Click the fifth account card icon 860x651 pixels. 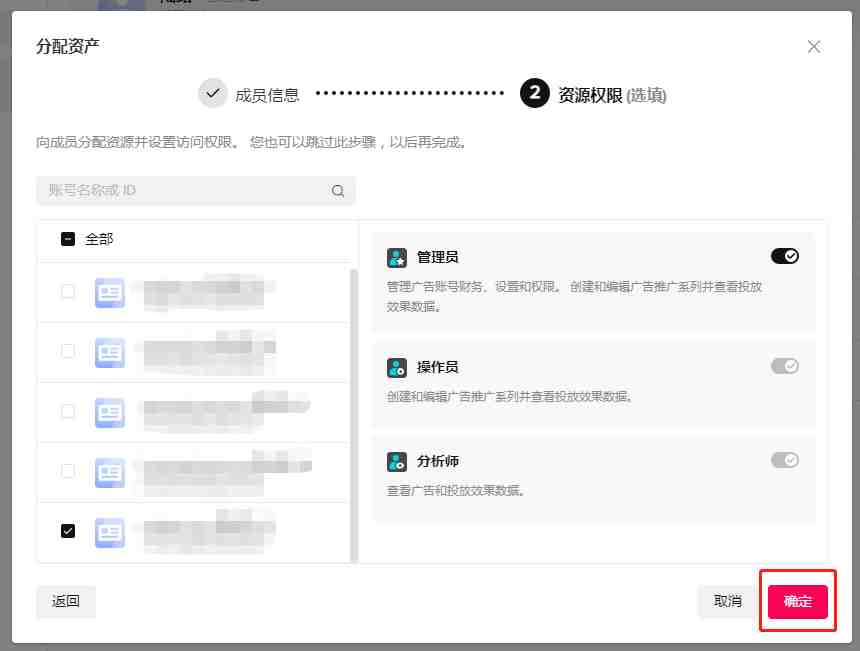click(x=109, y=532)
